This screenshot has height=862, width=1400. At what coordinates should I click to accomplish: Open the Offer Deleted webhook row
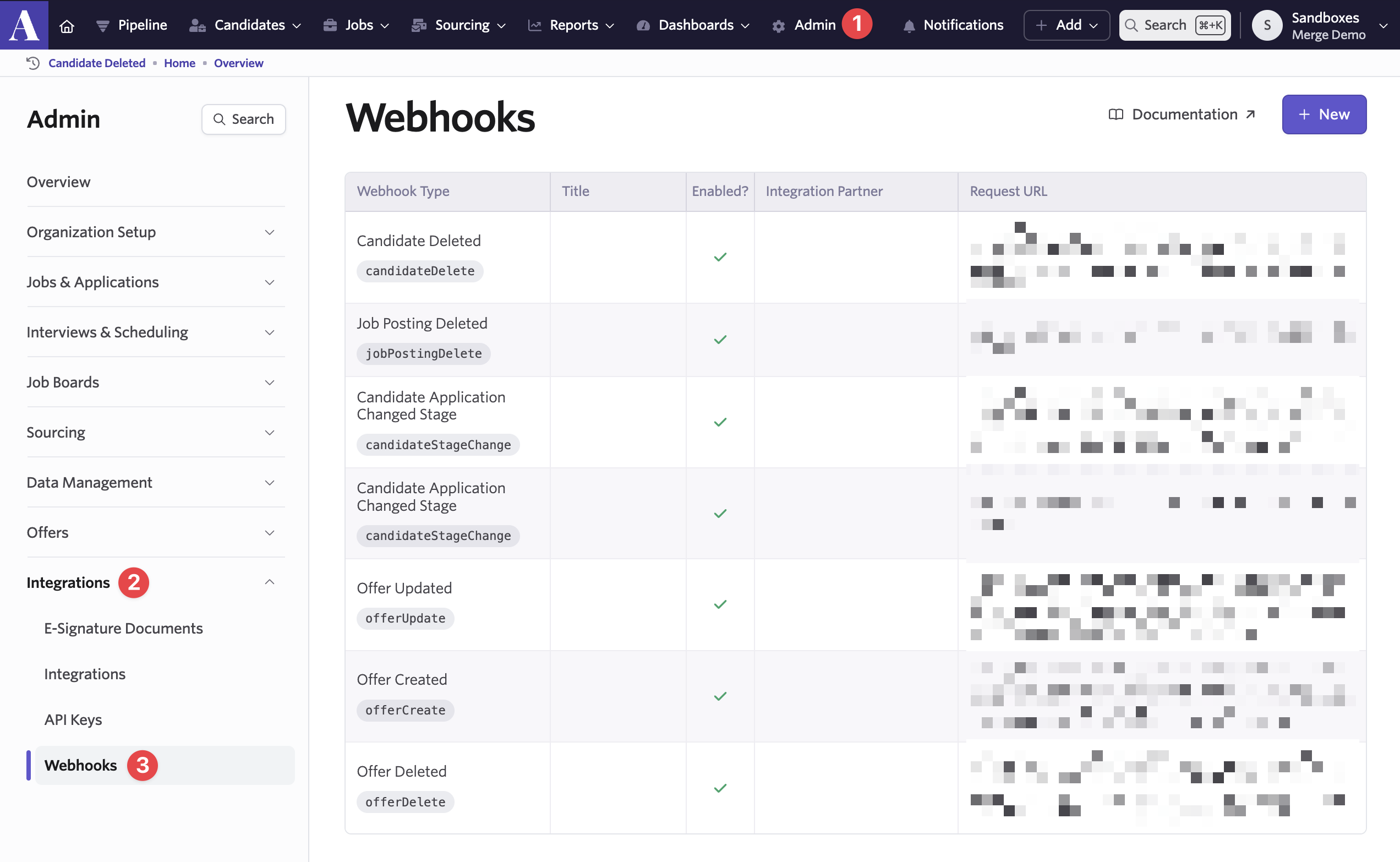point(401,771)
